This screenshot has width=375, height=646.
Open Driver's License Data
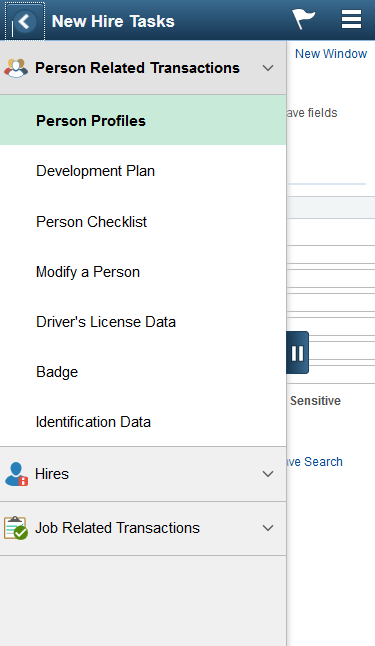point(143,322)
